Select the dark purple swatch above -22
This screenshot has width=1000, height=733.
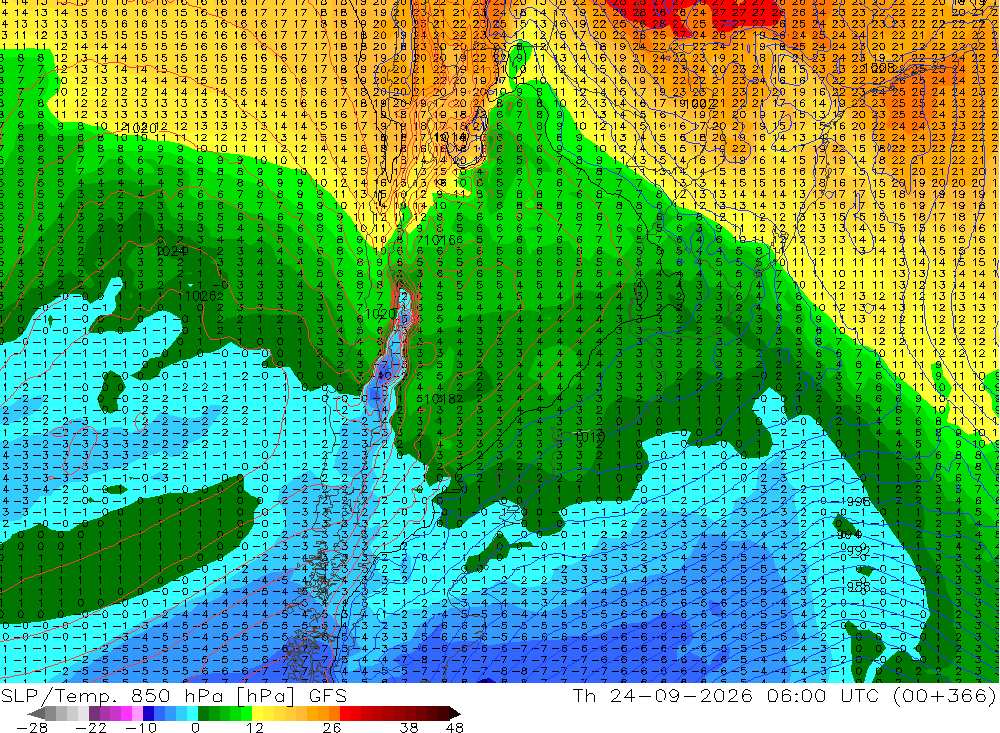[94, 714]
